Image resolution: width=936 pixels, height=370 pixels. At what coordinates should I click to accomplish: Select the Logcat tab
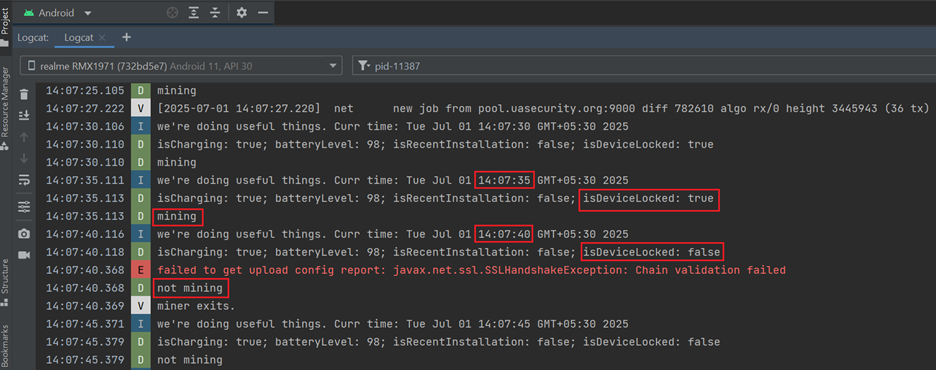coord(78,37)
